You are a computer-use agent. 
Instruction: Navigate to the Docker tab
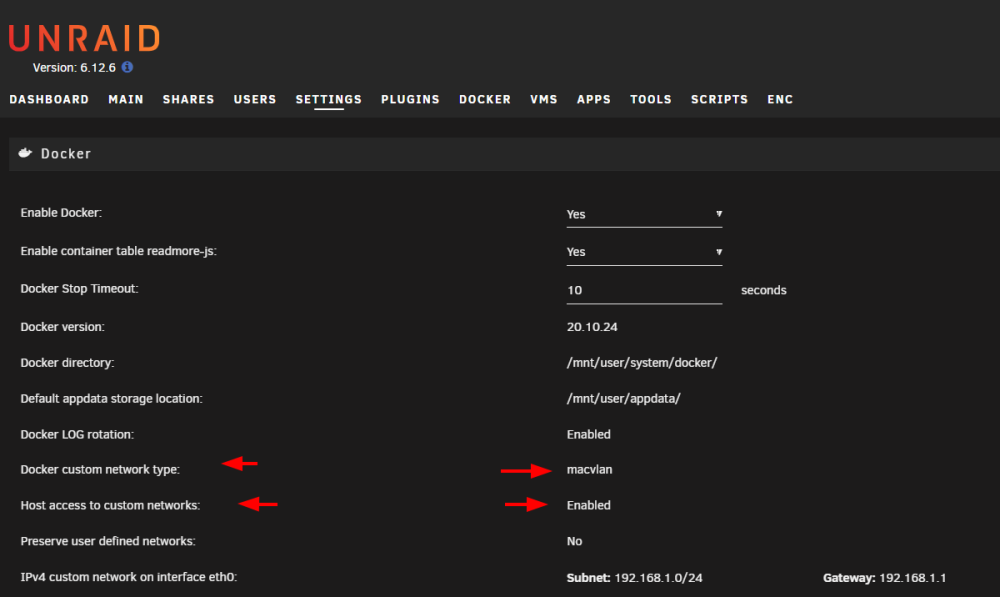(485, 100)
